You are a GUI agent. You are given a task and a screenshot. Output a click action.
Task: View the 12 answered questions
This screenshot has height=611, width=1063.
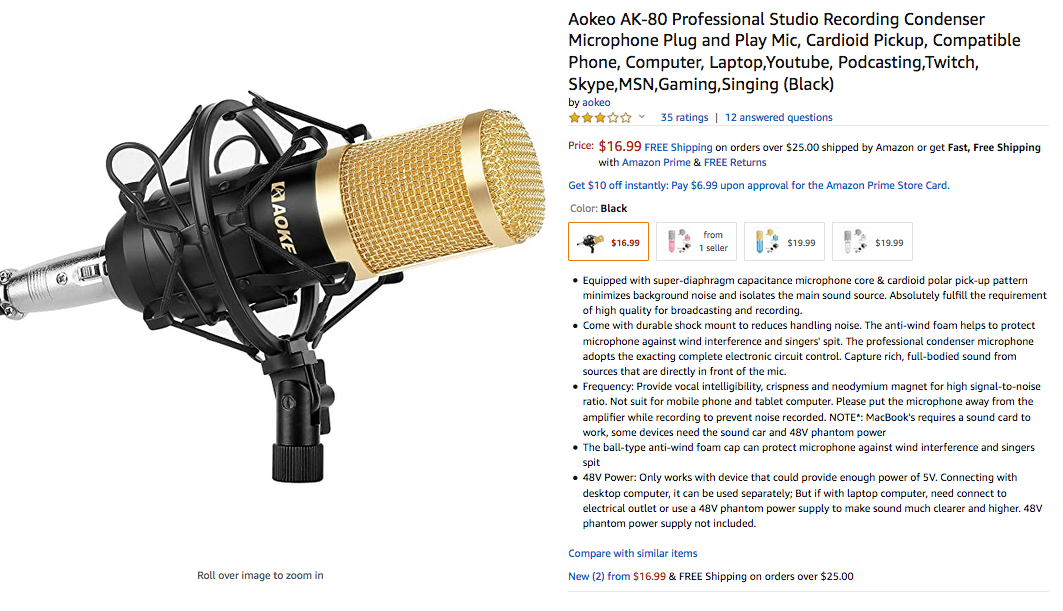tap(778, 117)
